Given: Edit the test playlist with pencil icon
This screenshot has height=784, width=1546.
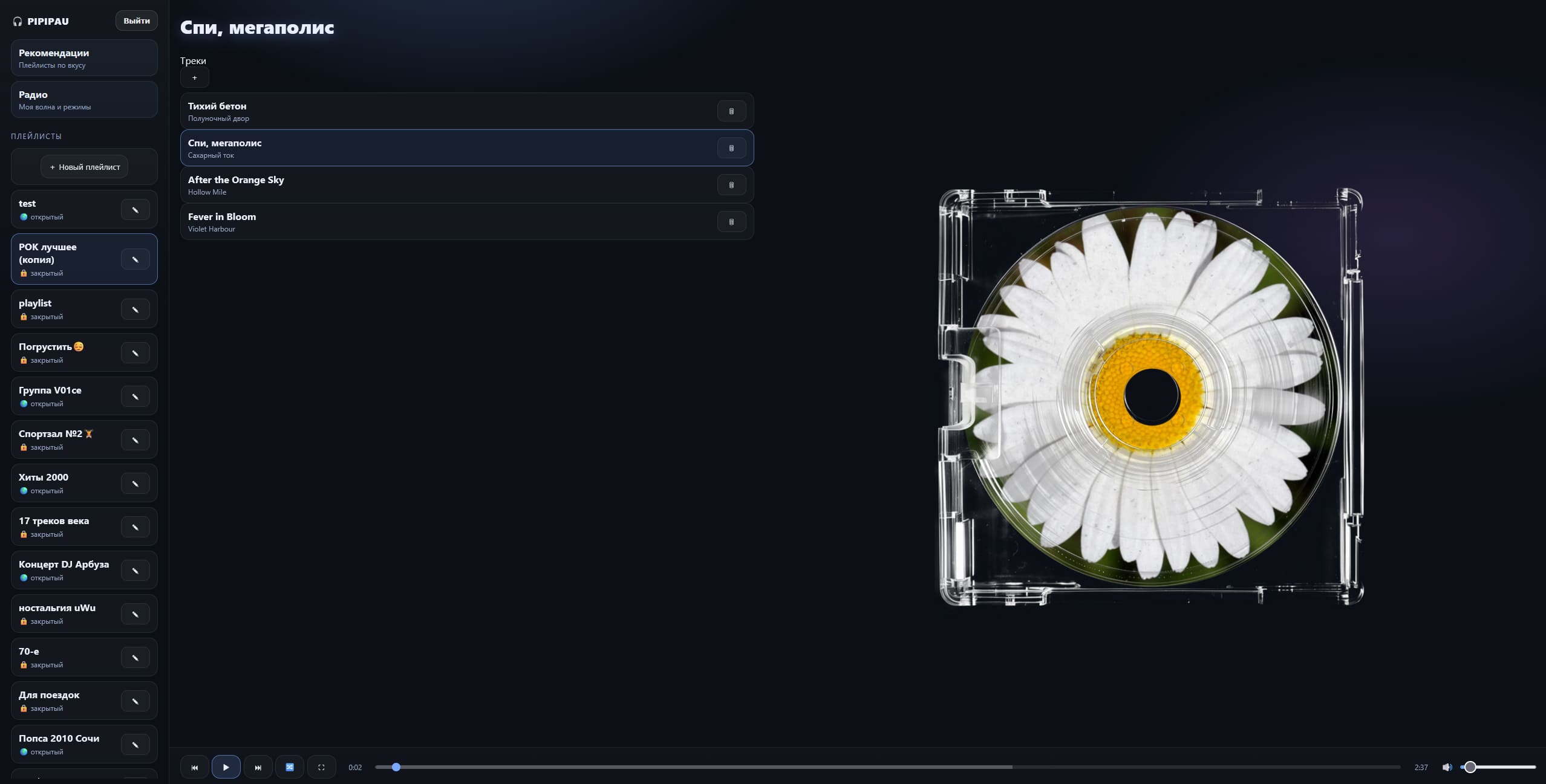Looking at the screenshot, I should 135,210.
